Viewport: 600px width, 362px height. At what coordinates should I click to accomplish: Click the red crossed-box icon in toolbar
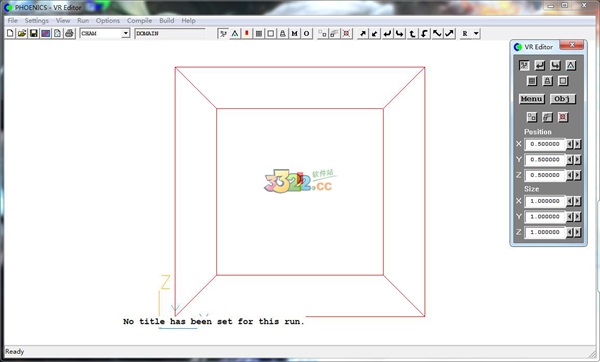[x=346, y=34]
